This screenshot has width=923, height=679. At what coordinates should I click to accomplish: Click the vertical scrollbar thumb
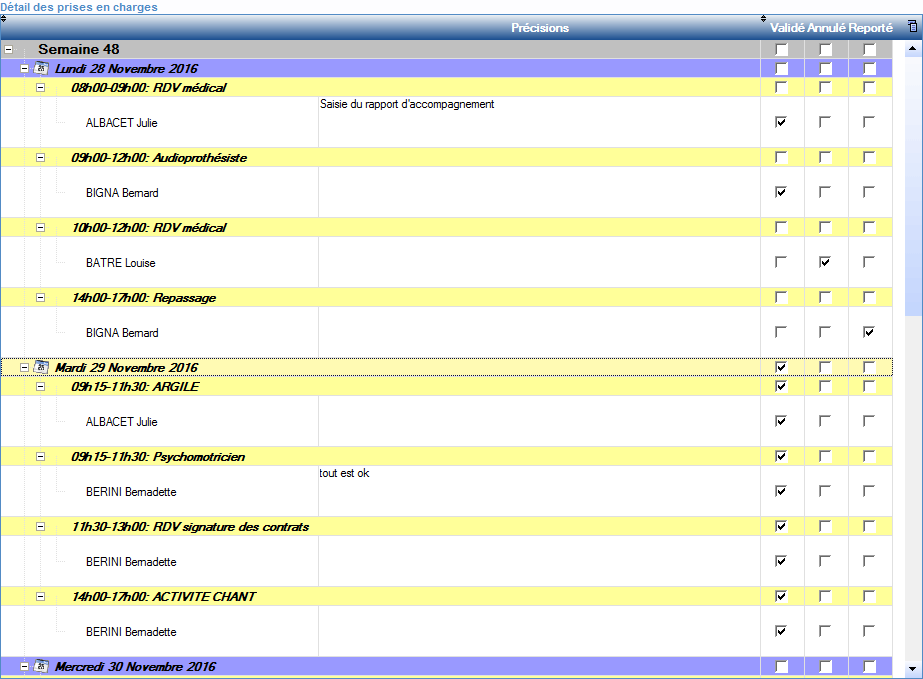(x=913, y=186)
